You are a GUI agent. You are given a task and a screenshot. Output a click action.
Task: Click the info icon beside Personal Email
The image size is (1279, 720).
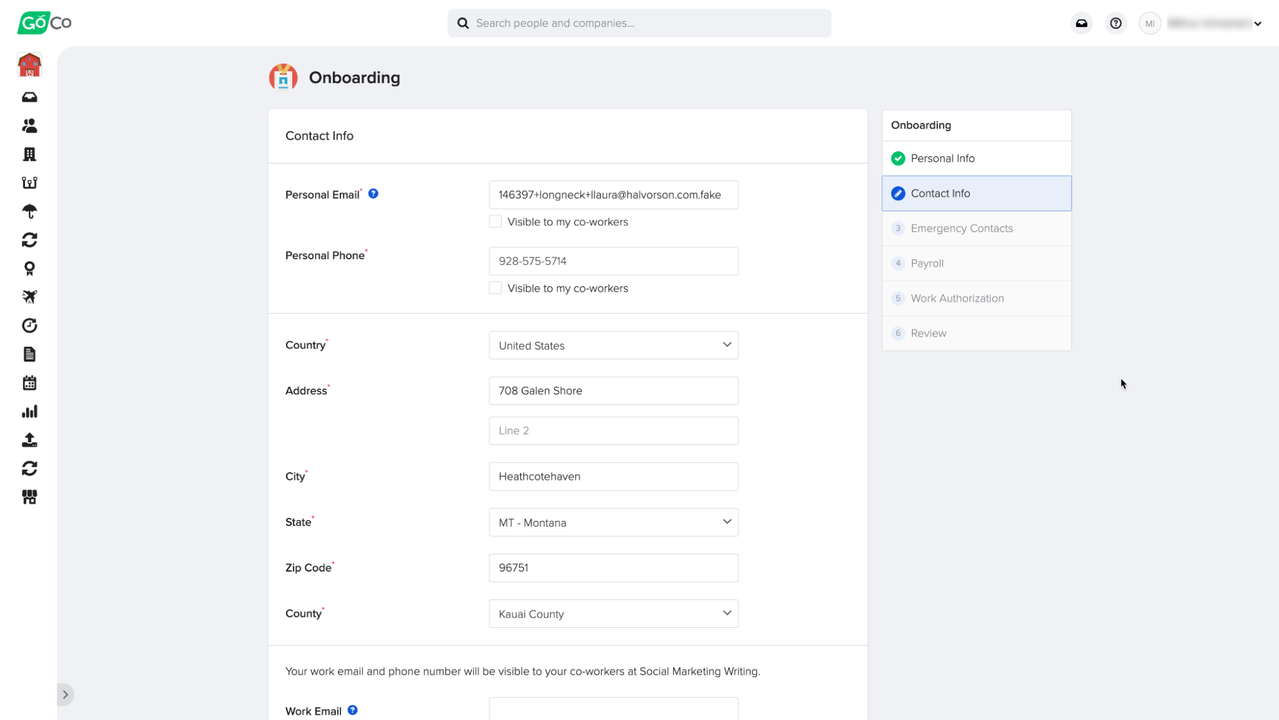pos(373,194)
